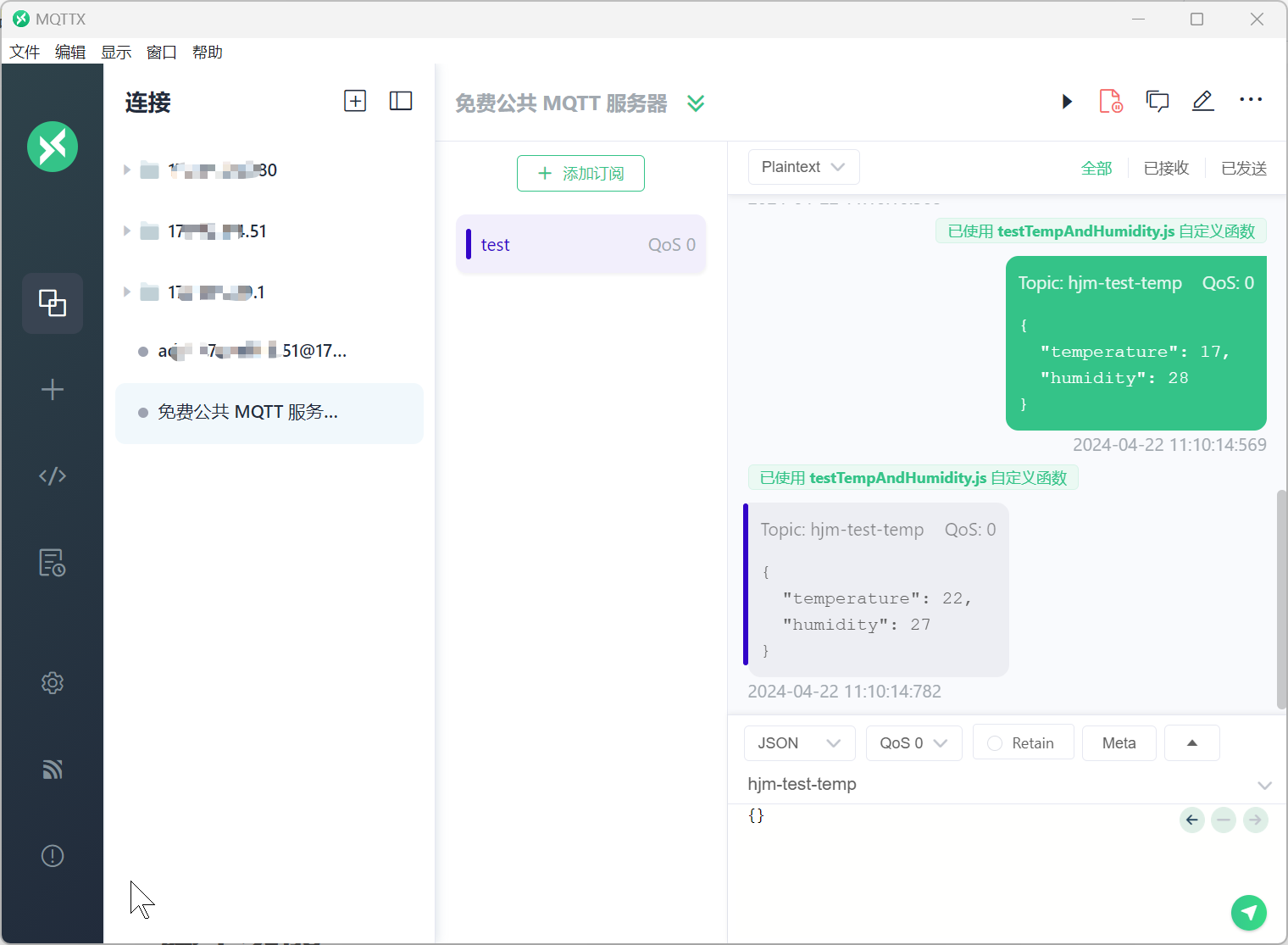Open the 窗口 menu
This screenshot has width=1288, height=945.
point(162,53)
